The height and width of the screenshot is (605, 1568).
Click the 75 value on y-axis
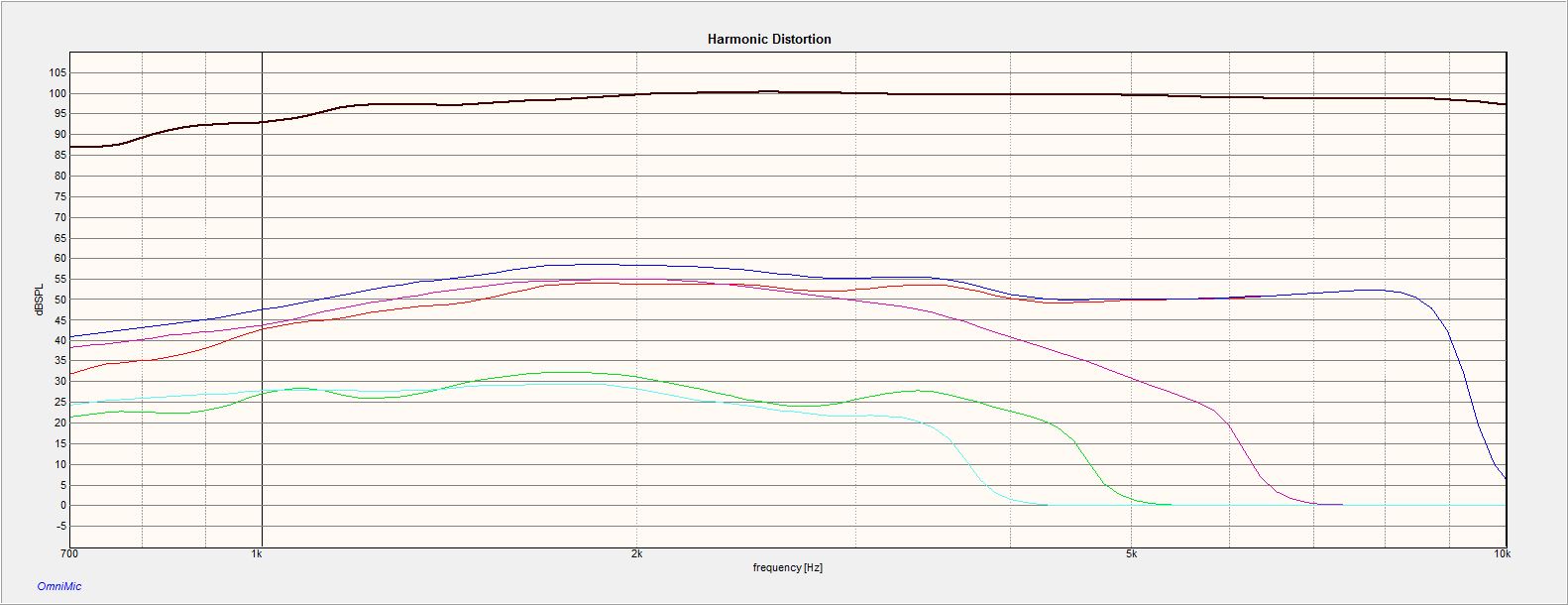[60, 196]
